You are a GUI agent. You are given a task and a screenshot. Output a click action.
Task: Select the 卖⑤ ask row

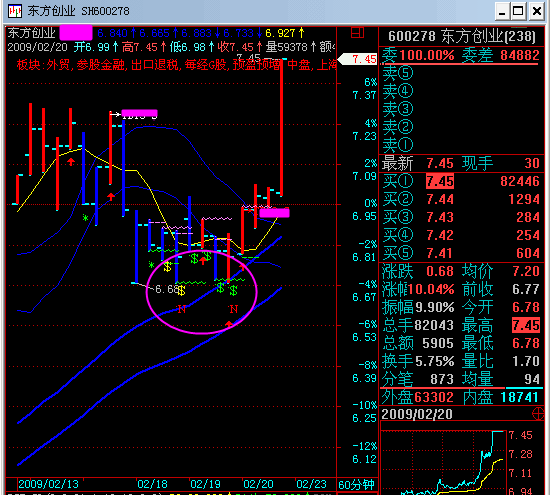[461, 73]
